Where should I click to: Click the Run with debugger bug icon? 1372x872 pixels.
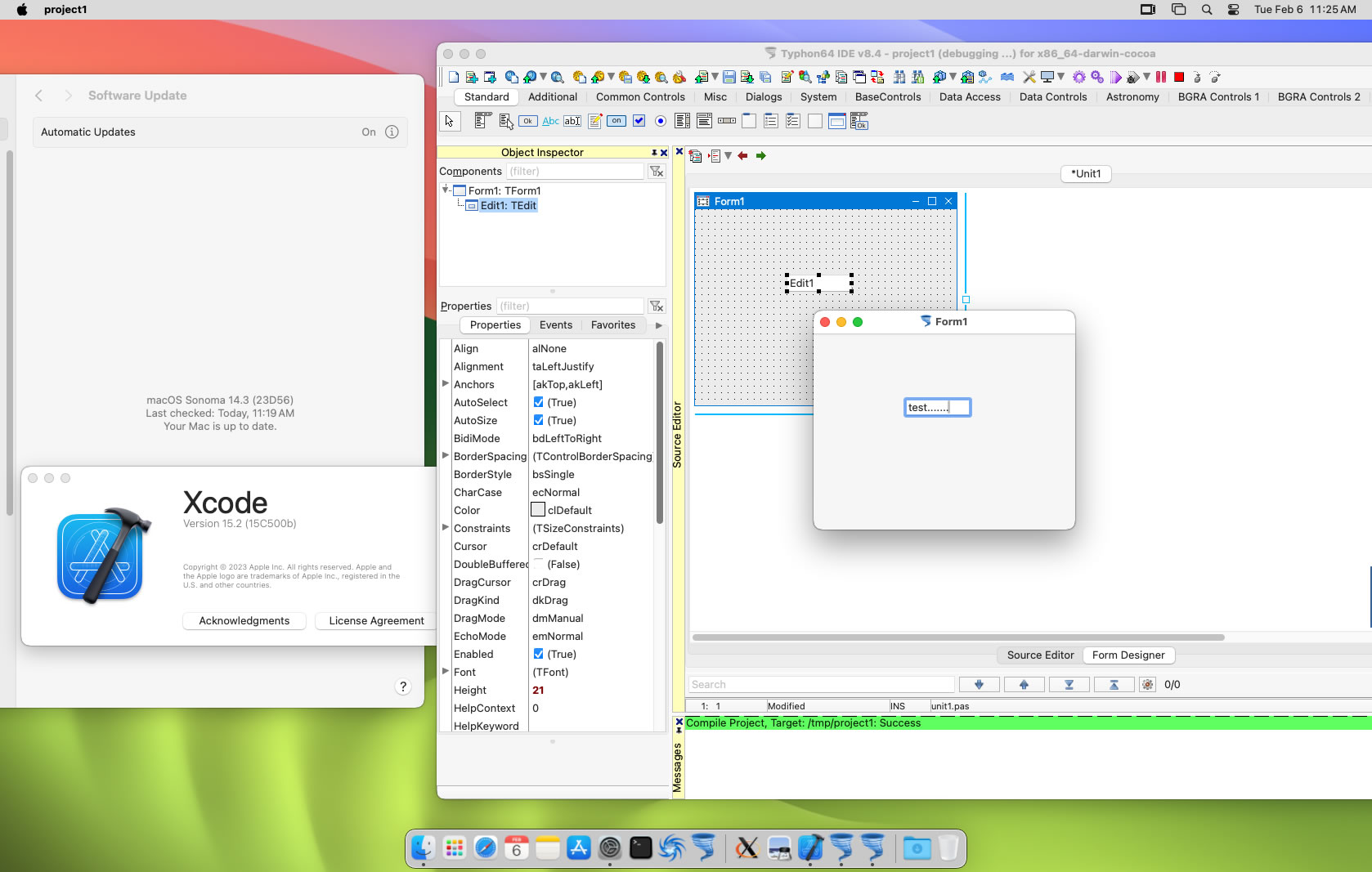tap(1132, 77)
